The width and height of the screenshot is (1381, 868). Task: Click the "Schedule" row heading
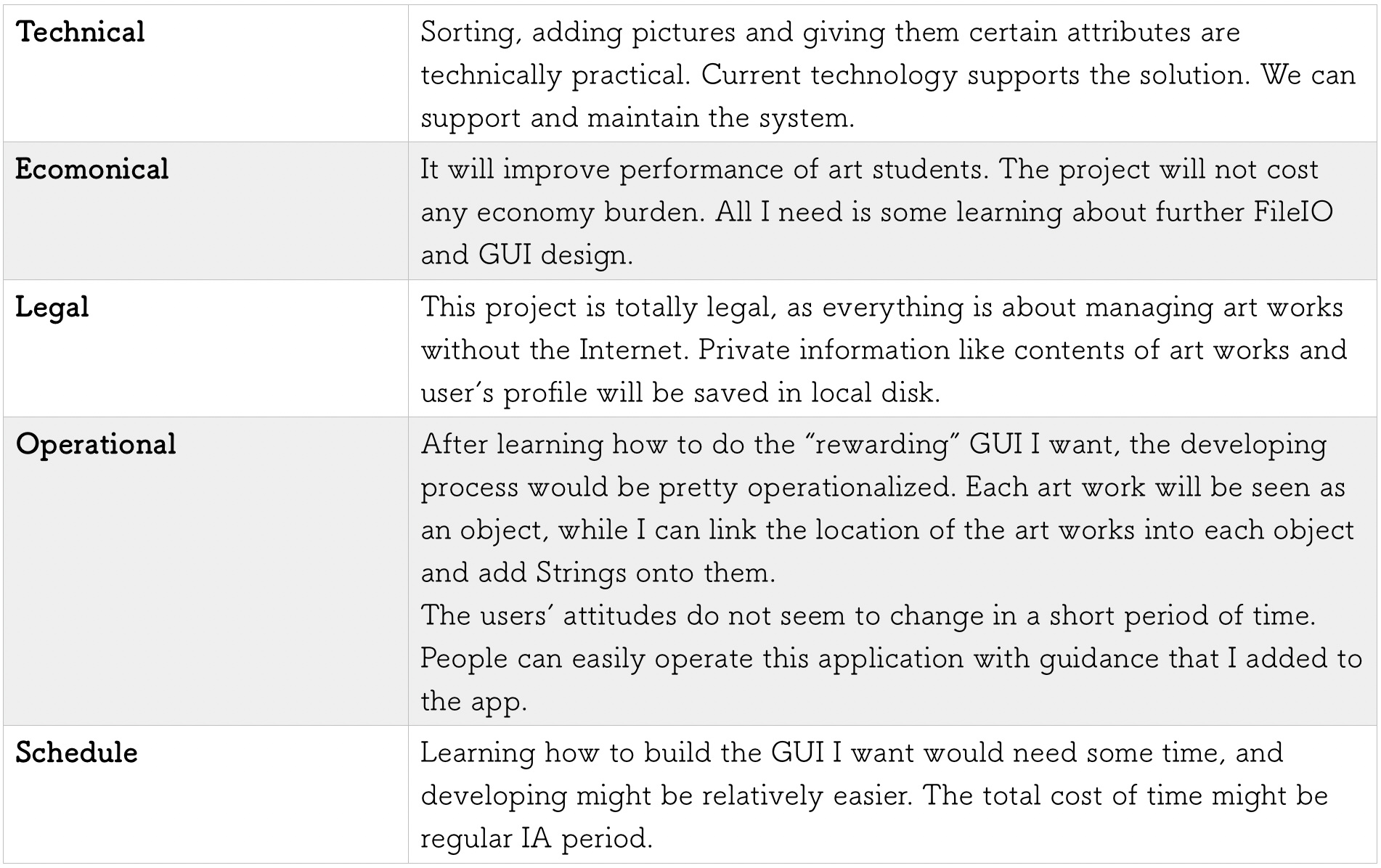(77, 753)
